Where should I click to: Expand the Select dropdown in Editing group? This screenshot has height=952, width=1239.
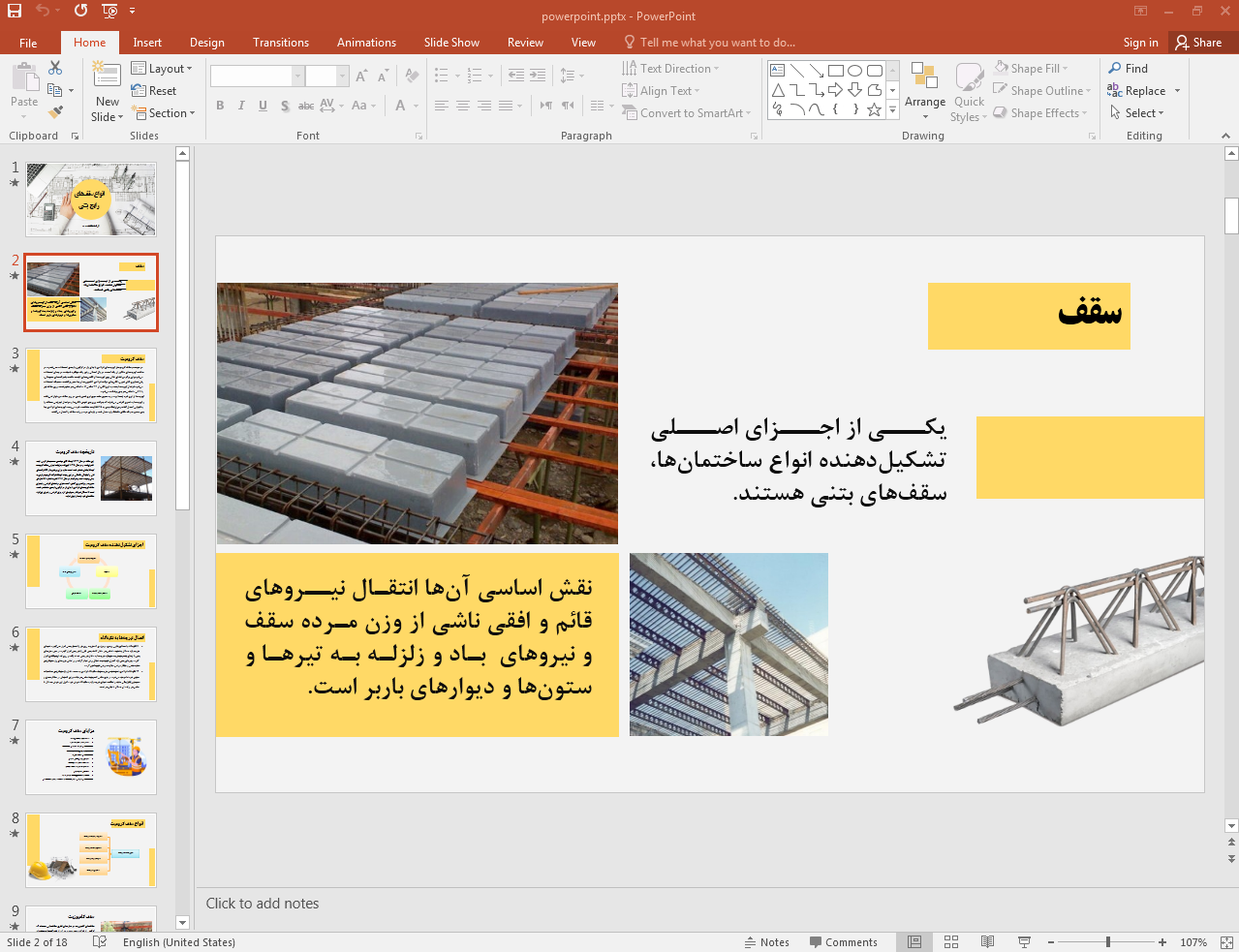click(x=1136, y=113)
